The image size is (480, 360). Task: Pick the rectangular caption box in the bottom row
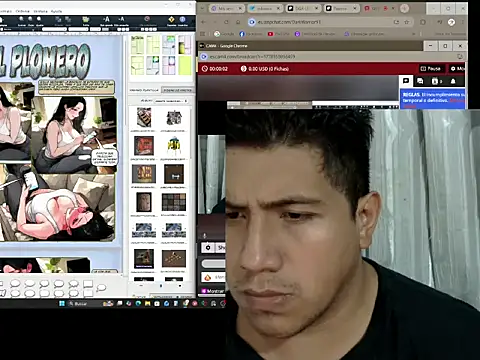point(88,293)
